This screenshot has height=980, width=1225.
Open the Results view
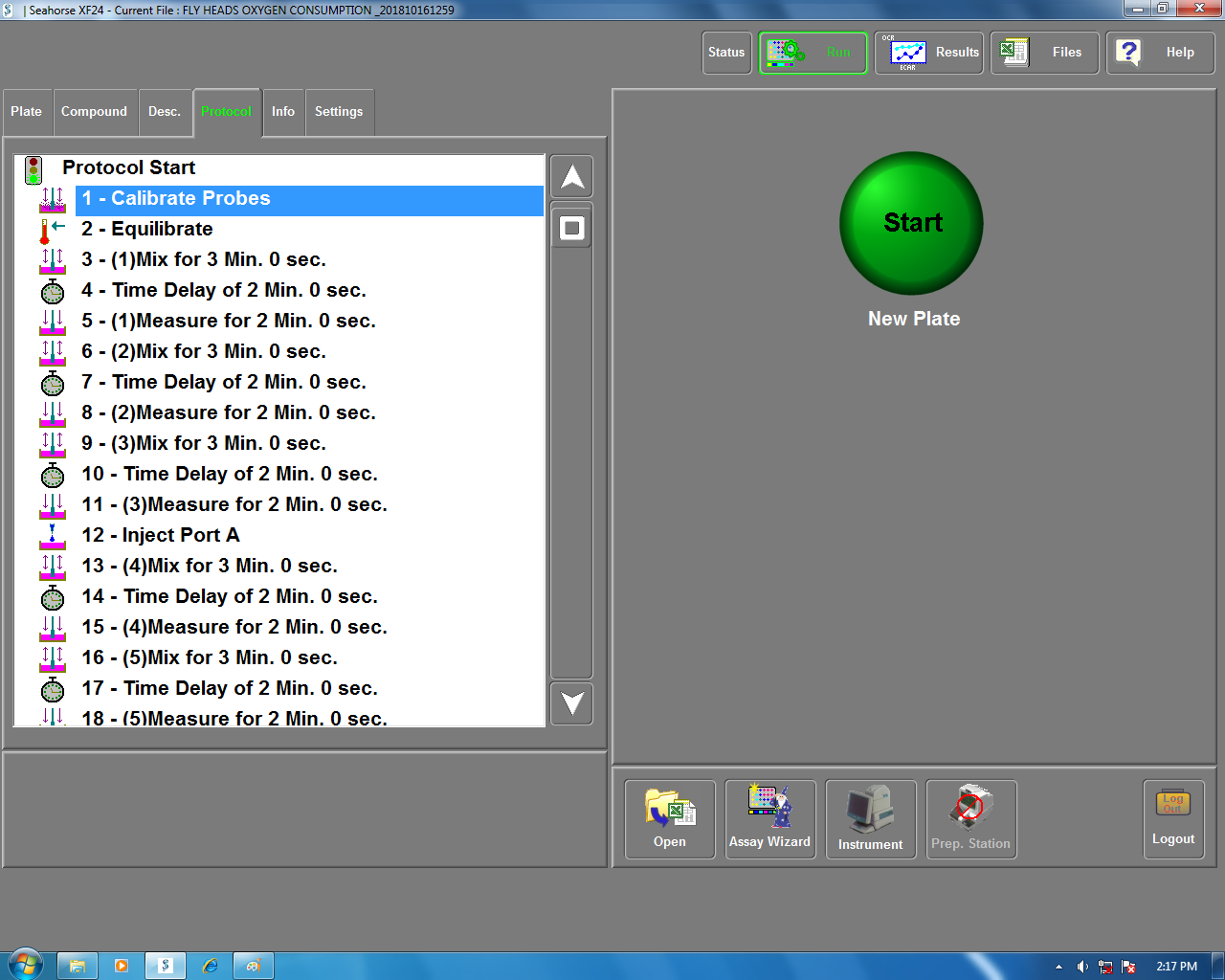pyautogui.click(x=929, y=53)
